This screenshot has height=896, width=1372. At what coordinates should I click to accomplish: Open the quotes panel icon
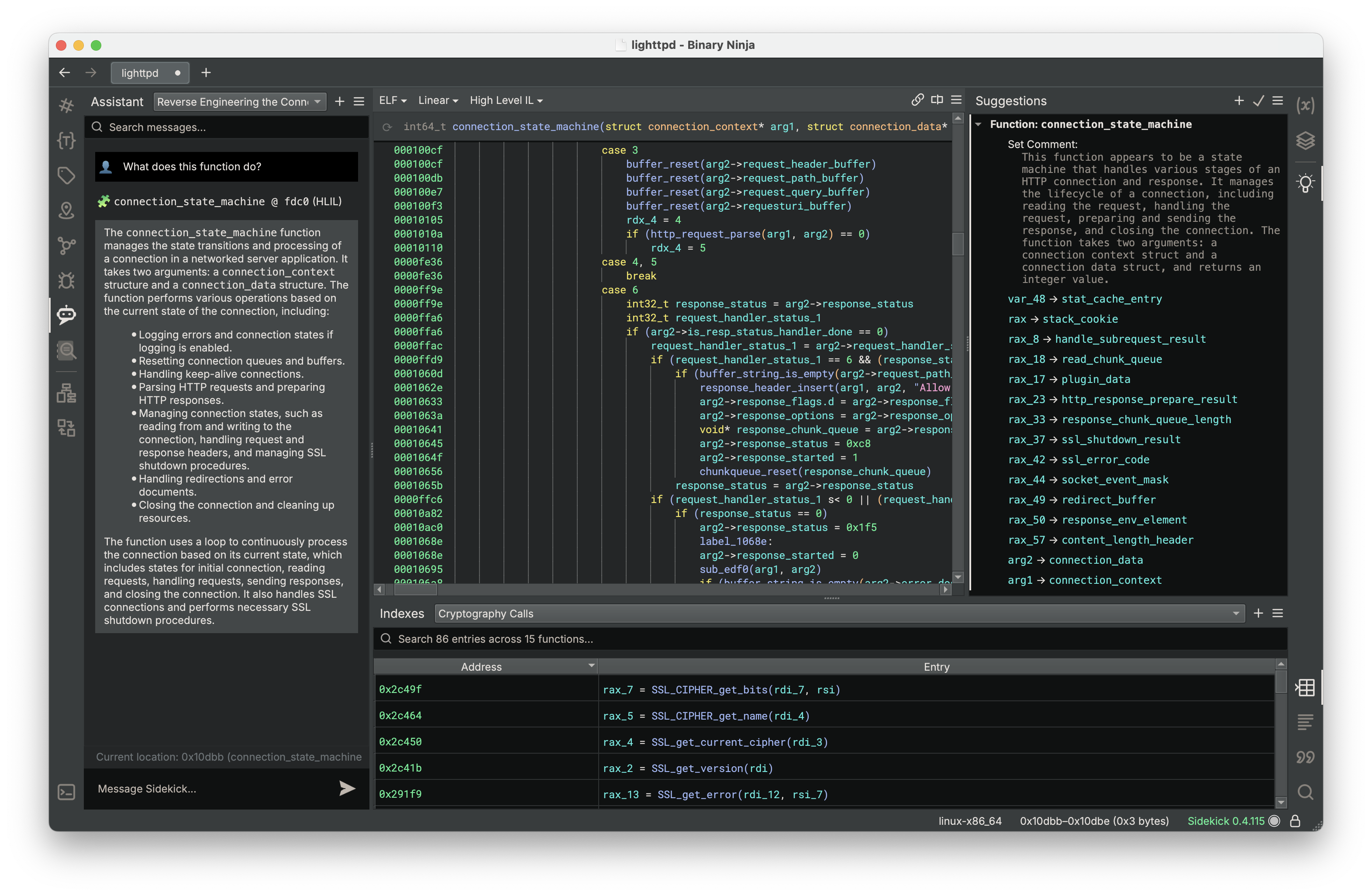[x=1306, y=757]
